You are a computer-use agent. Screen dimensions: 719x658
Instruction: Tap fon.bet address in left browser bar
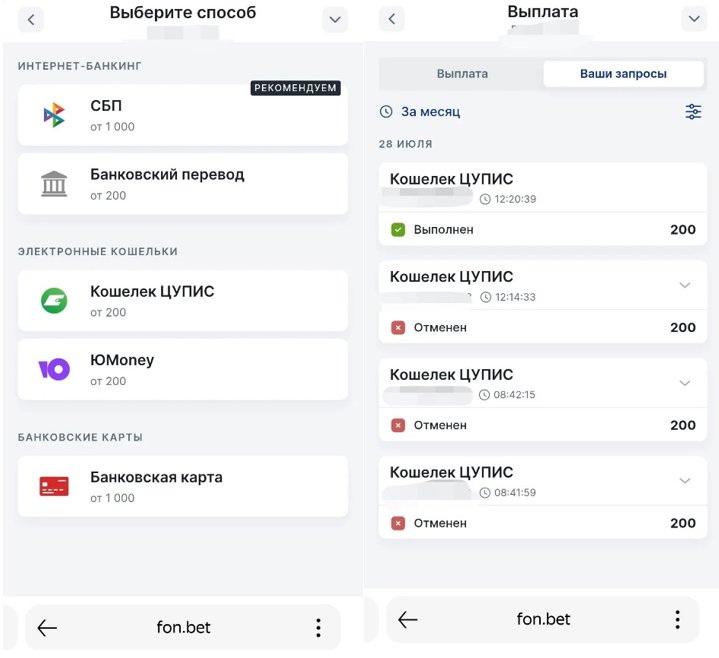[x=183, y=627]
